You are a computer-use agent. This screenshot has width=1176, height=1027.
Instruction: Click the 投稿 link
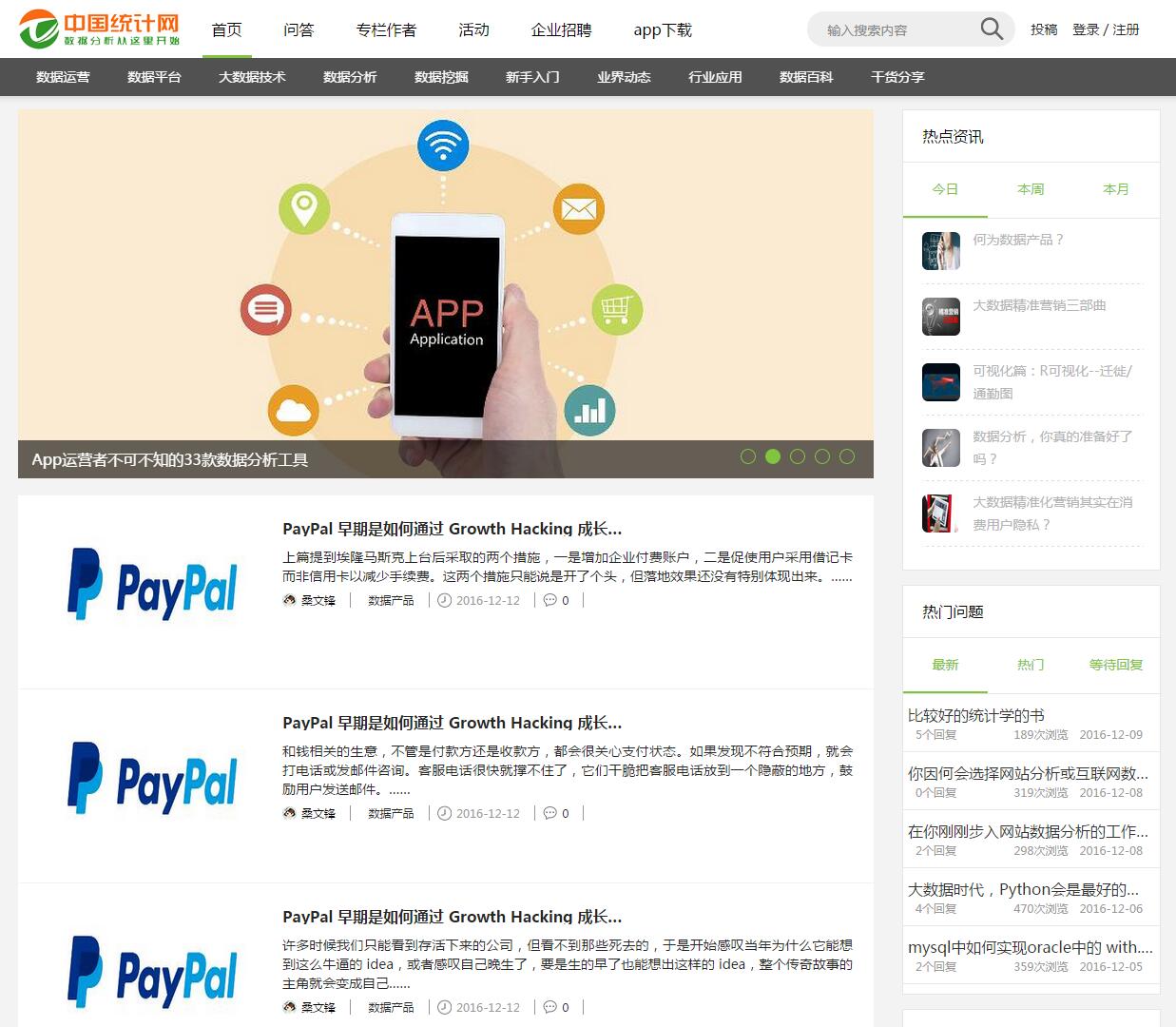click(x=1044, y=29)
